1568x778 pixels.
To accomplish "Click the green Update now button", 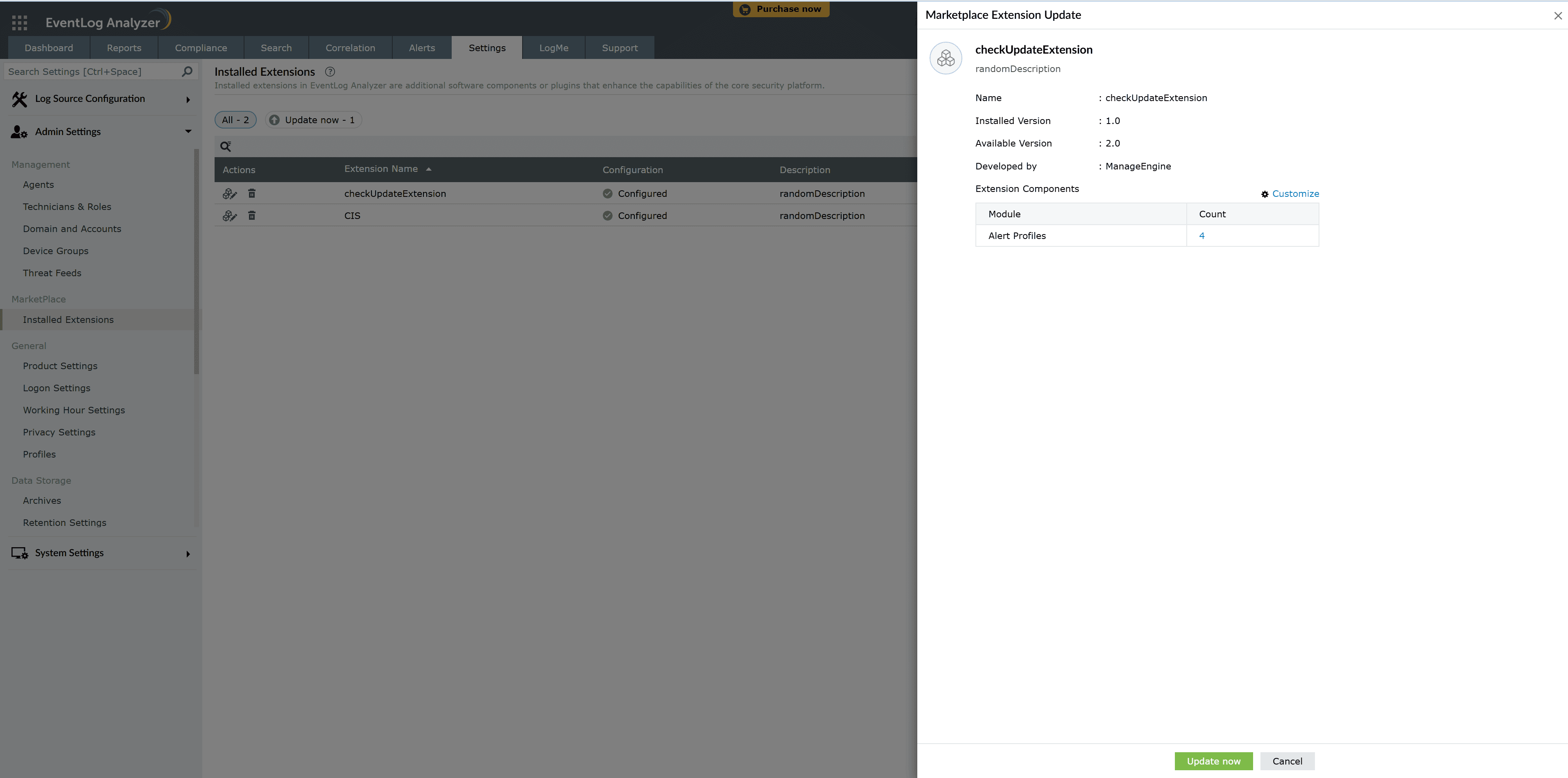I will pyautogui.click(x=1213, y=761).
